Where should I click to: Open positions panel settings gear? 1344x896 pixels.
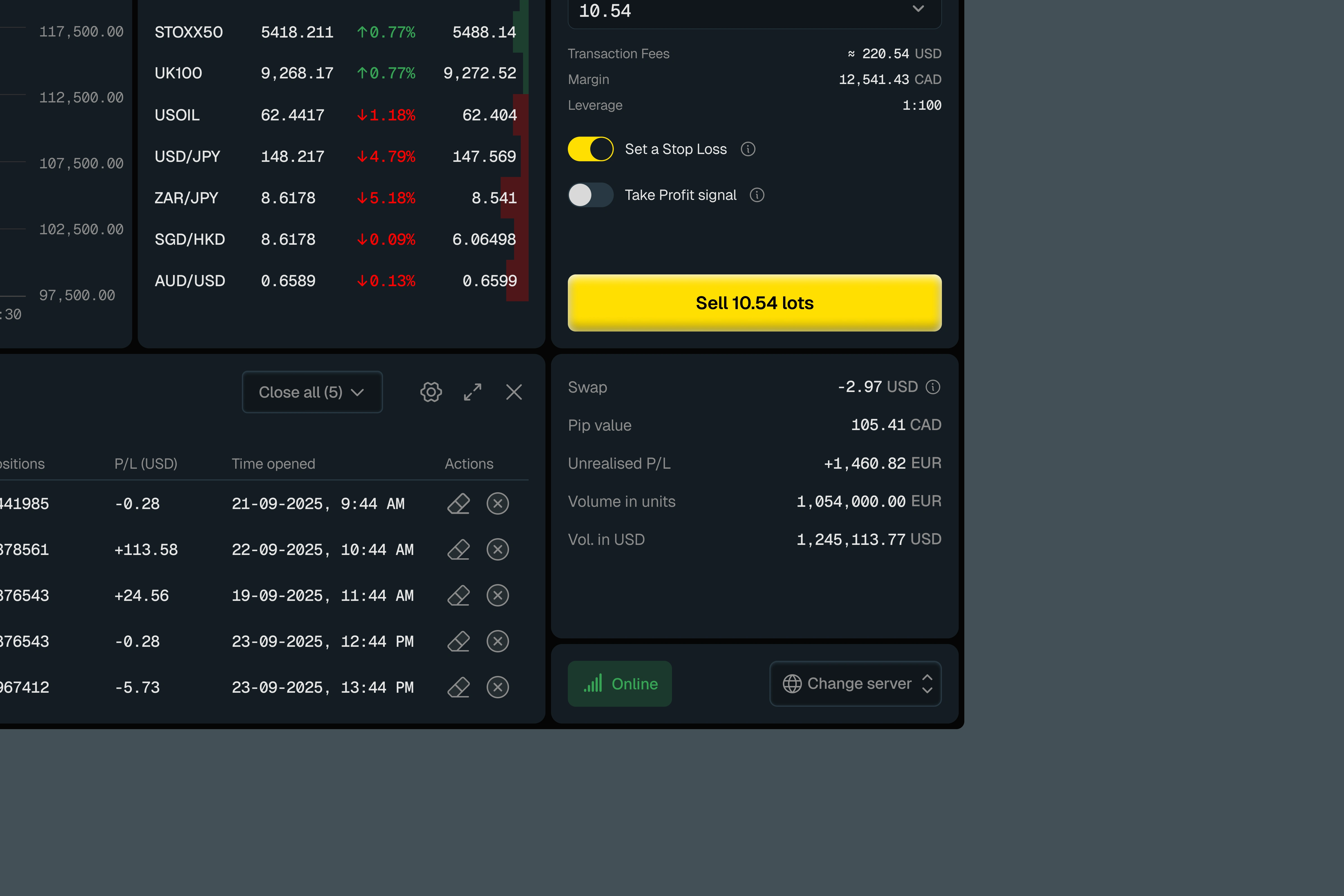pos(431,392)
